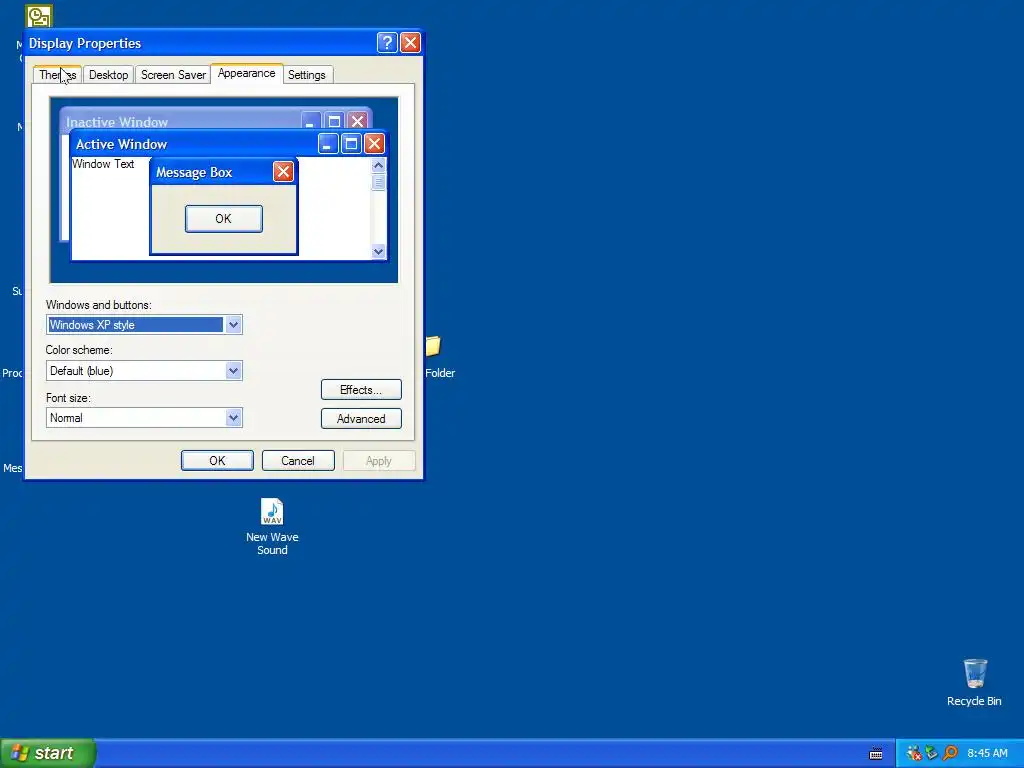Click the preview scrollbar down arrow
1024x768 pixels.
tap(378, 251)
